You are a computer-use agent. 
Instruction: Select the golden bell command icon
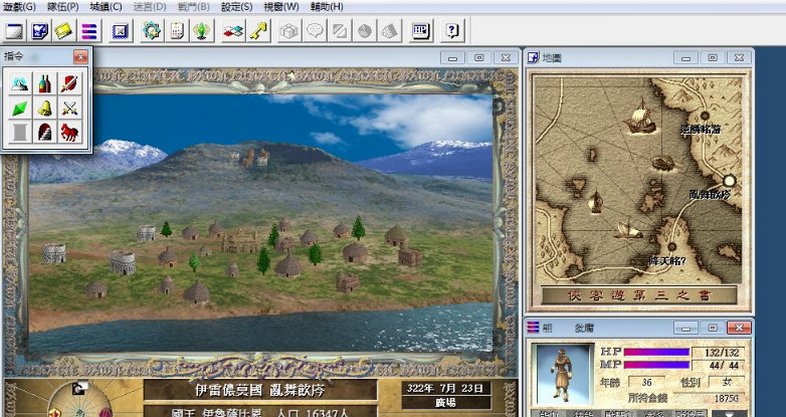[x=45, y=108]
